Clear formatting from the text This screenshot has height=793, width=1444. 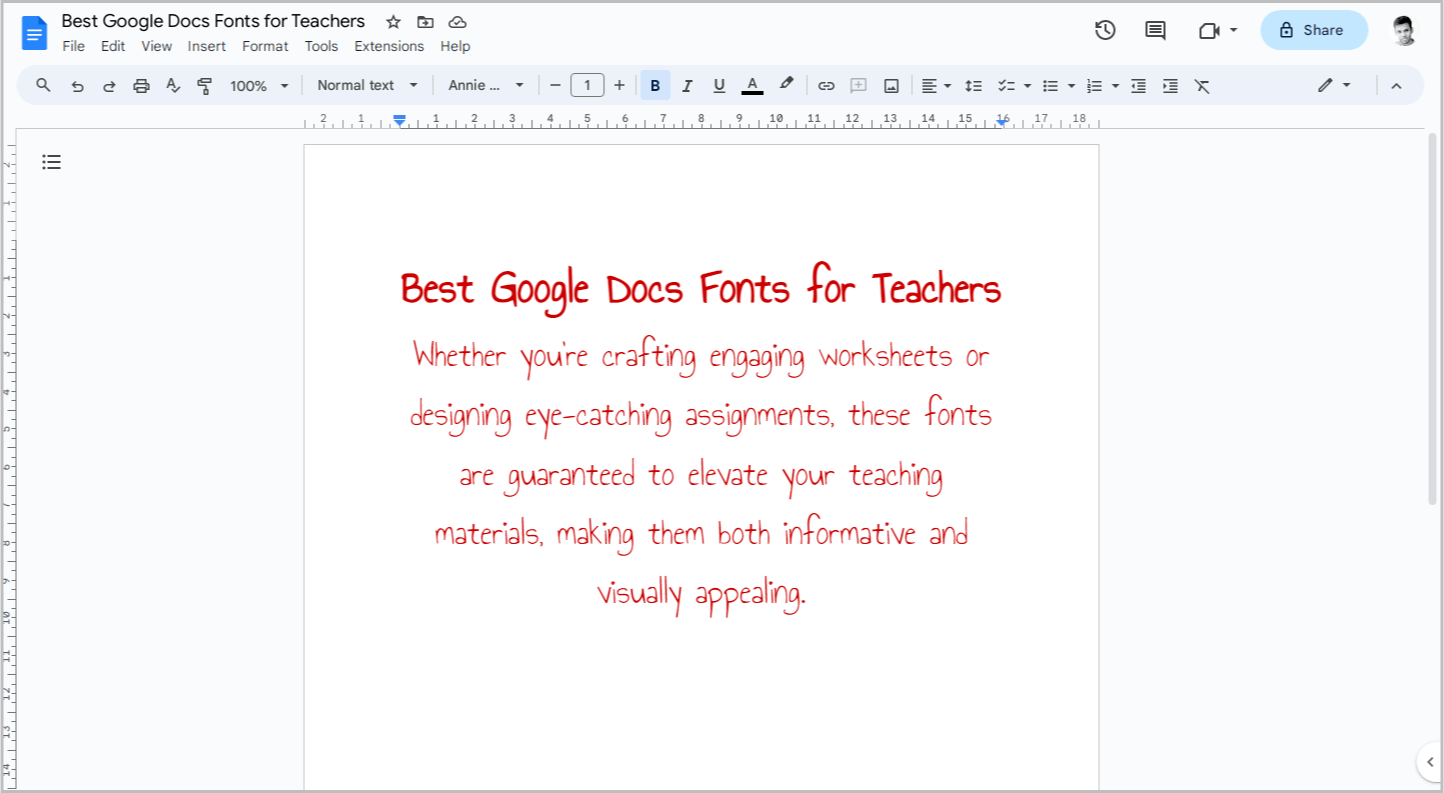click(x=1202, y=85)
